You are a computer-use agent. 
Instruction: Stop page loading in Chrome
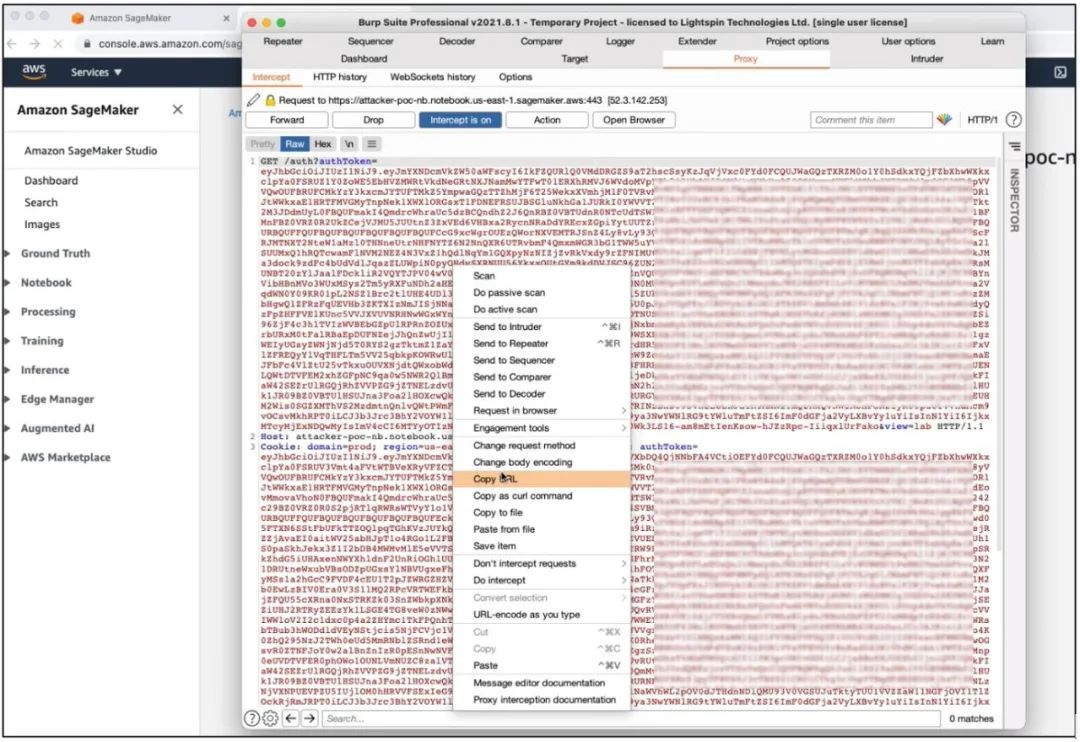pos(58,43)
